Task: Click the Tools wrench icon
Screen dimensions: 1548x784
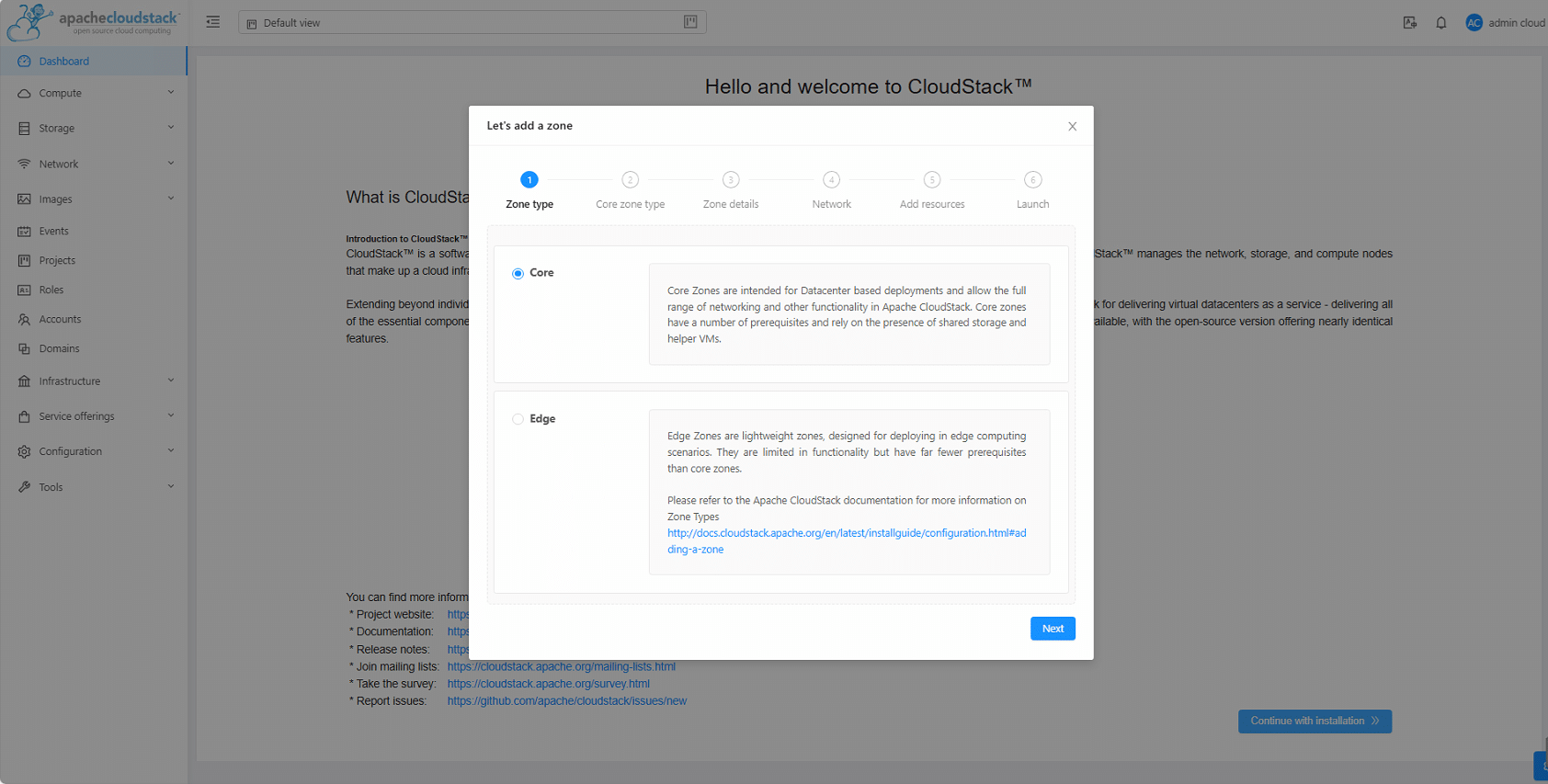Action: (x=24, y=487)
